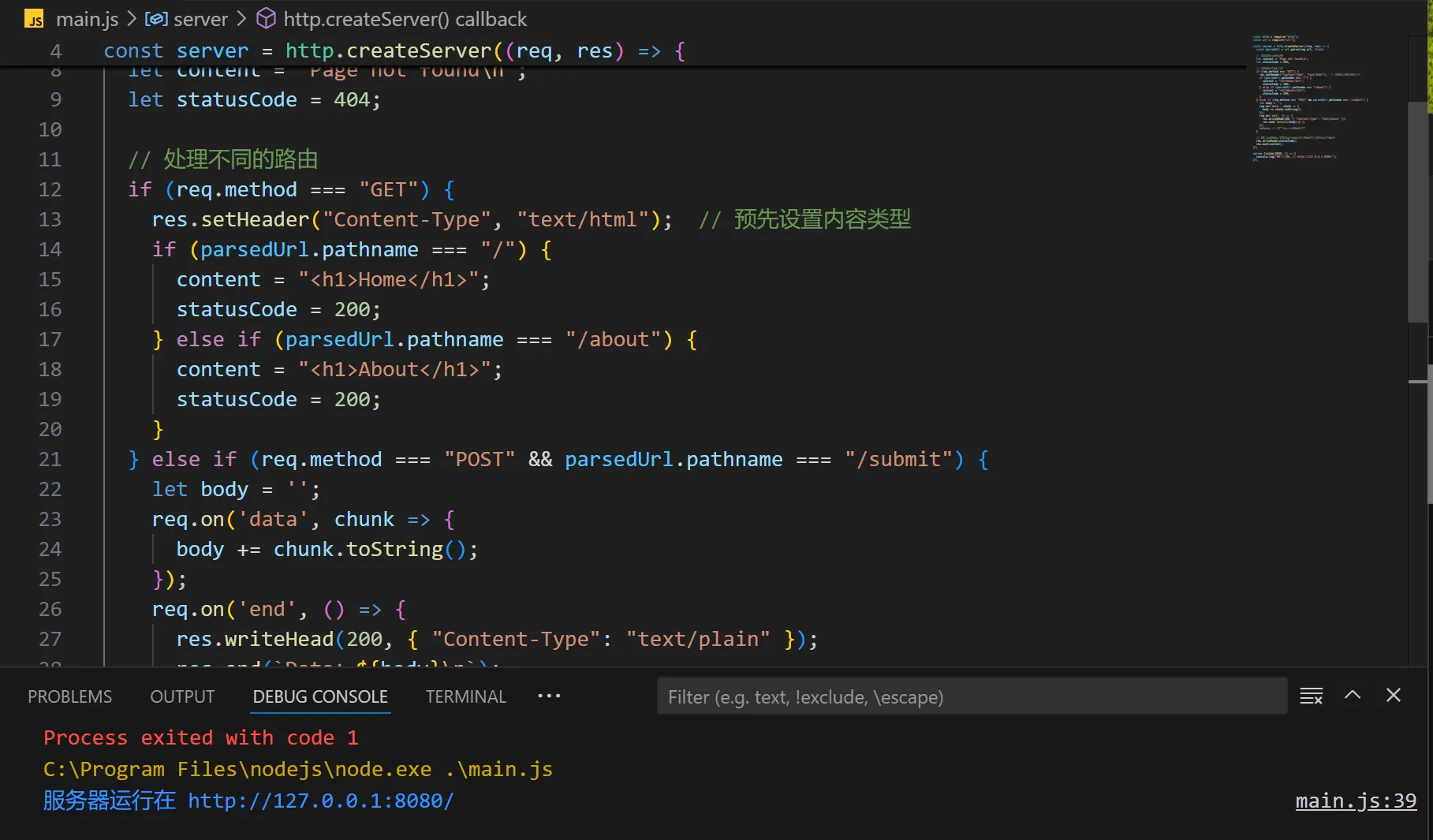The height and width of the screenshot is (840, 1433).
Task: Open the main.js breadcrumb dropdown
Action: 87,19
